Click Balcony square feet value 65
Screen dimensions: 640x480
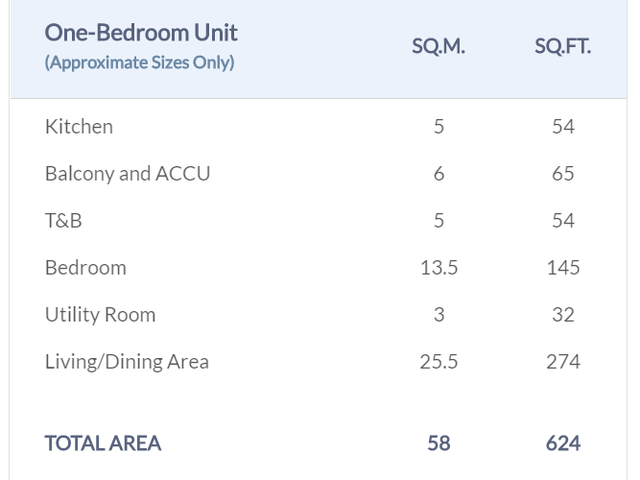click(x=563, y=173)
